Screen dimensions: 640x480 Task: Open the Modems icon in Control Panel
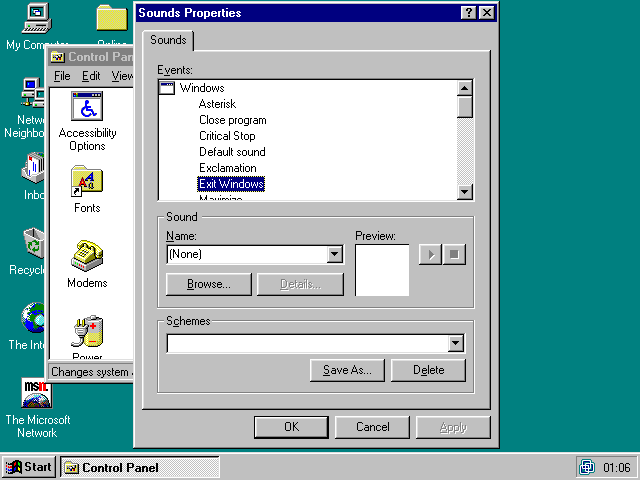(x=87, y=256)
